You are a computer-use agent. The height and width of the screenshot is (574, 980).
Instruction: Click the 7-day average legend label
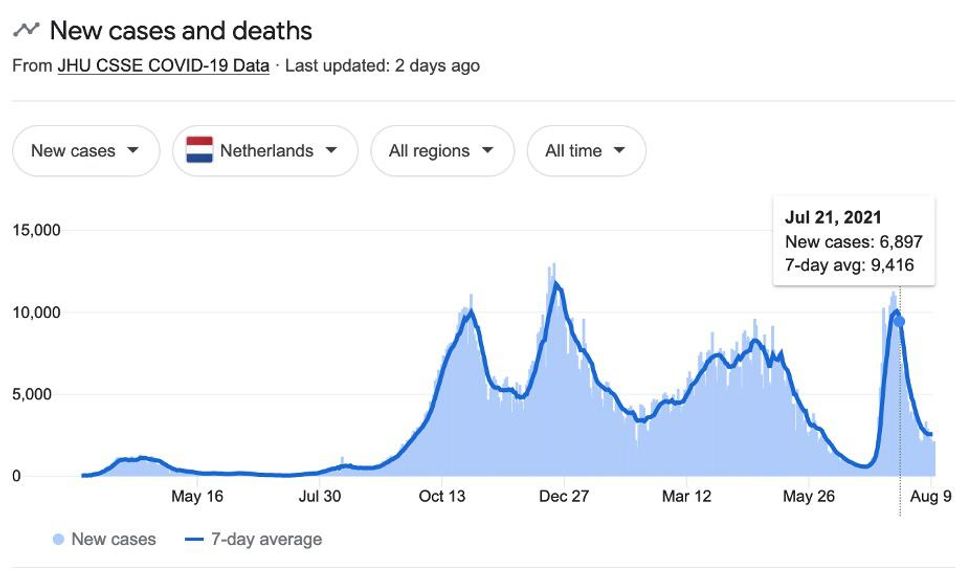point(266,540)
